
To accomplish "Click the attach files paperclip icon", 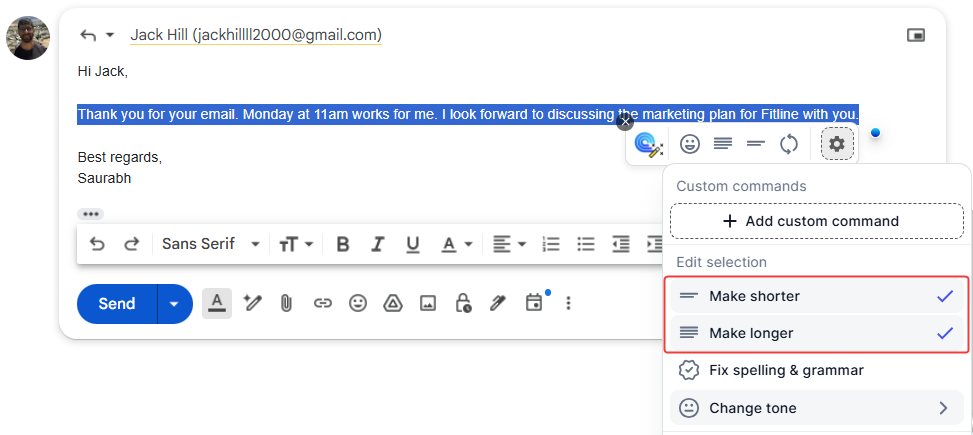I will pos(286,303).
